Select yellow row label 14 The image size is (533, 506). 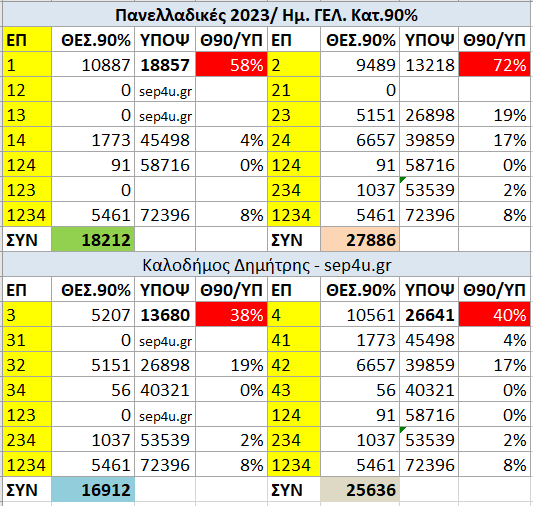[x=27, y=140]
